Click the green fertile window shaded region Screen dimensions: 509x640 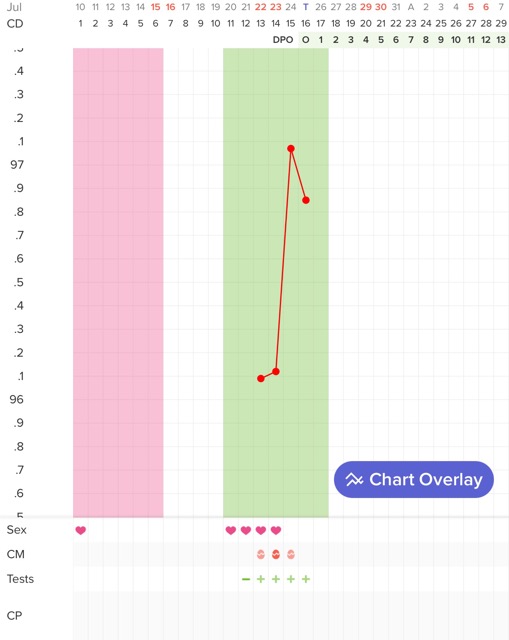click(276, 282)
